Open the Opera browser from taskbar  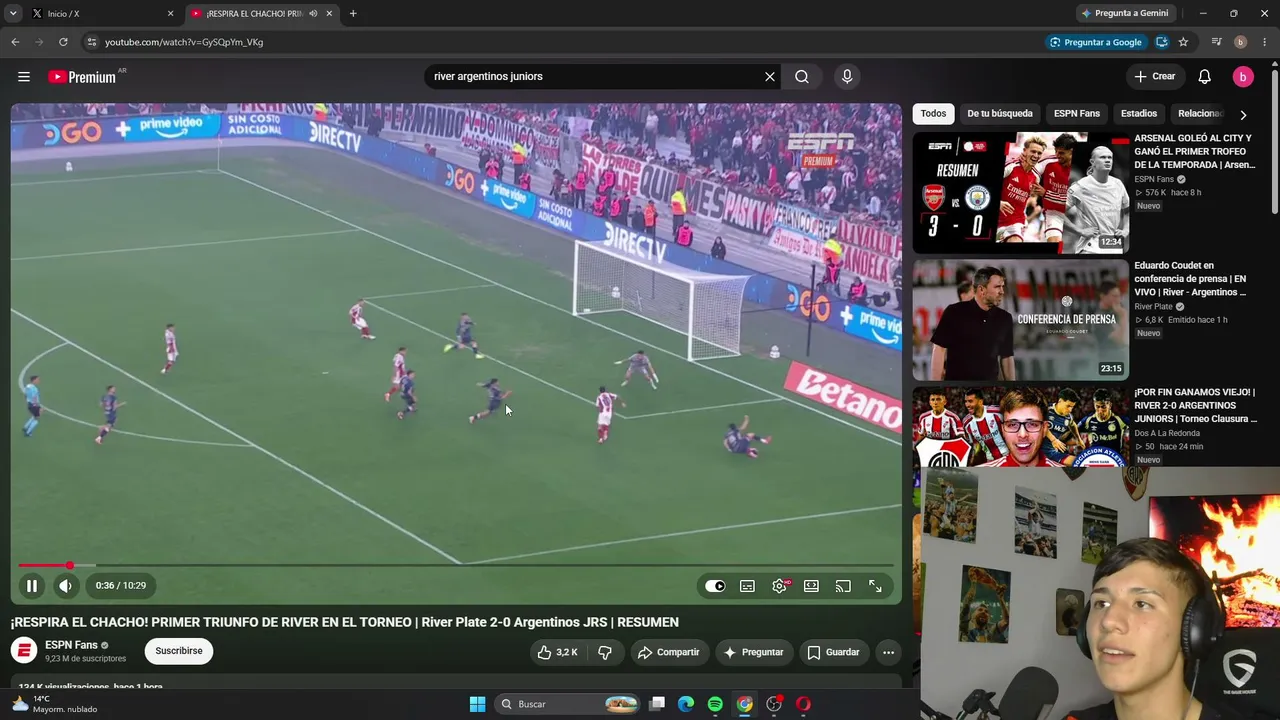point(803,704)
